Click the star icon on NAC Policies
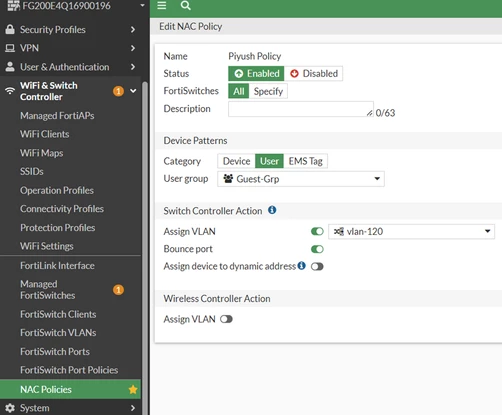This screenshot has width=502, height=415. (133, 389)
